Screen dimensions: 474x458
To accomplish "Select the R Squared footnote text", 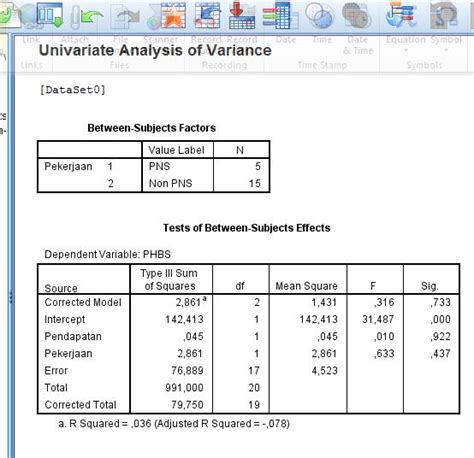I will point(174,424).
